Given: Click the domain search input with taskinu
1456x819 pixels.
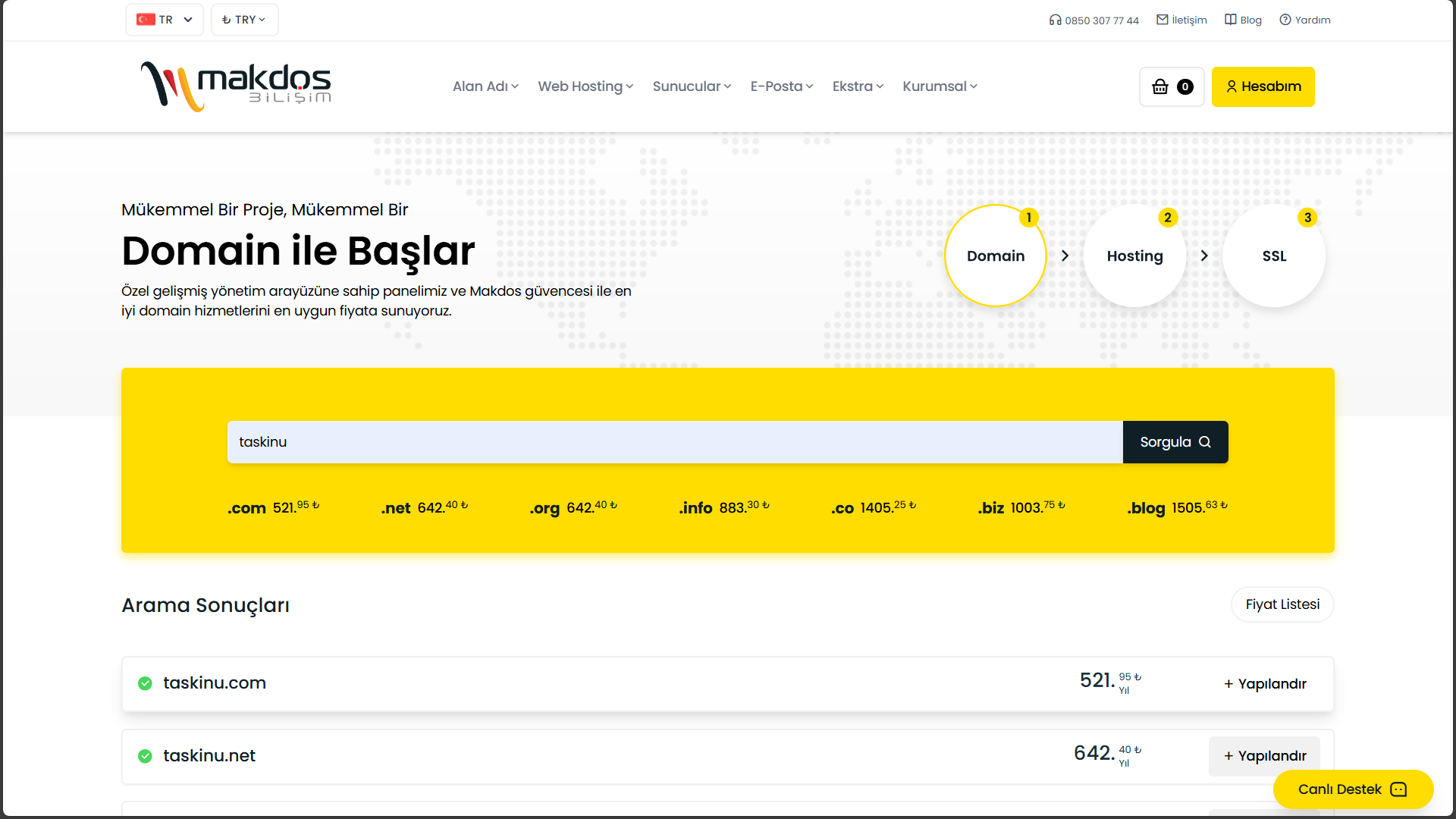Looking at the screenshot, I should coord(675,442).
